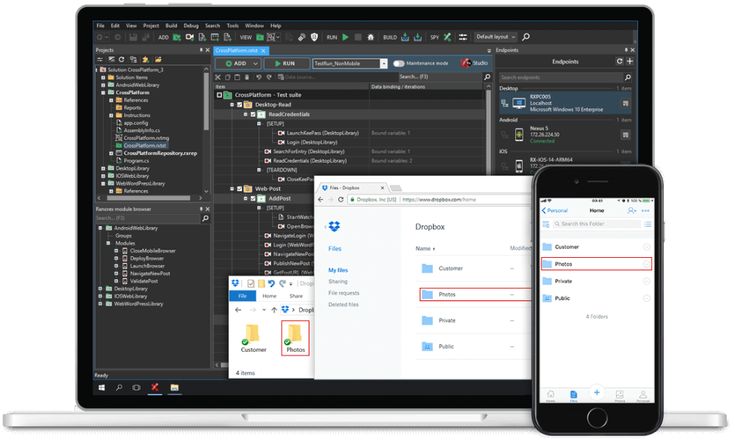Switch to Share tab in File Explorer
735x440 pixels.
pyautogui.click(x=296, y=296)
